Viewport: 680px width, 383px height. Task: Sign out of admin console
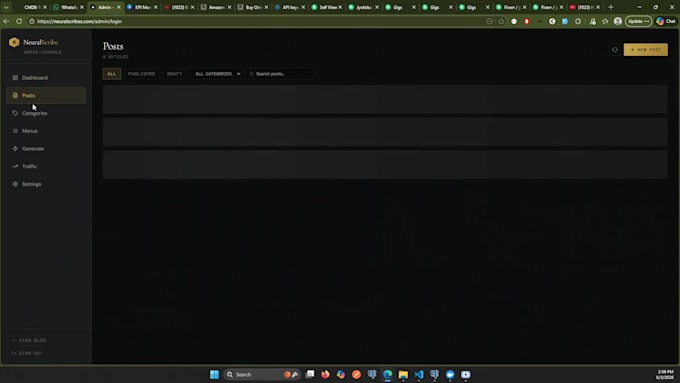click(27, 353)
